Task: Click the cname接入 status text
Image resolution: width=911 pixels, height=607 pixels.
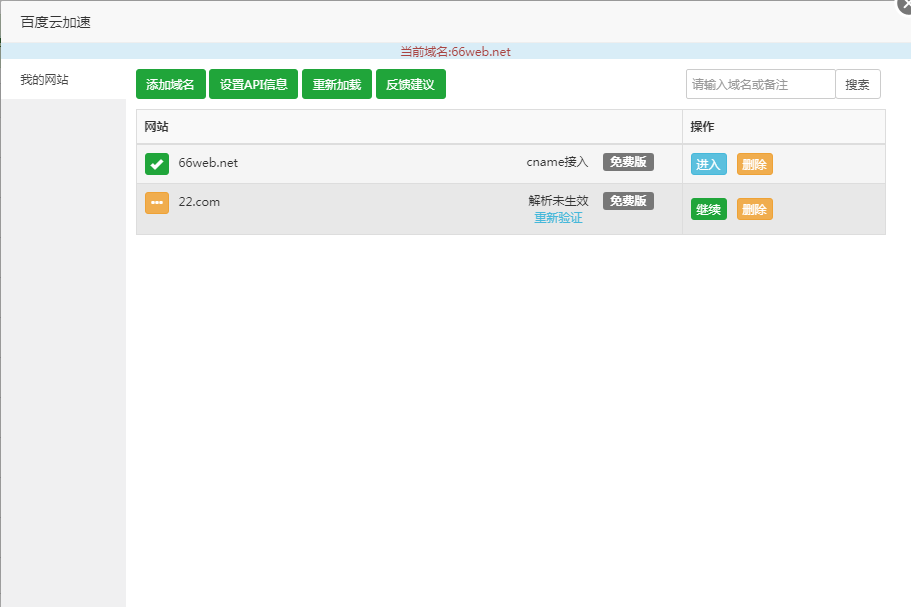Action: [557, 162]
